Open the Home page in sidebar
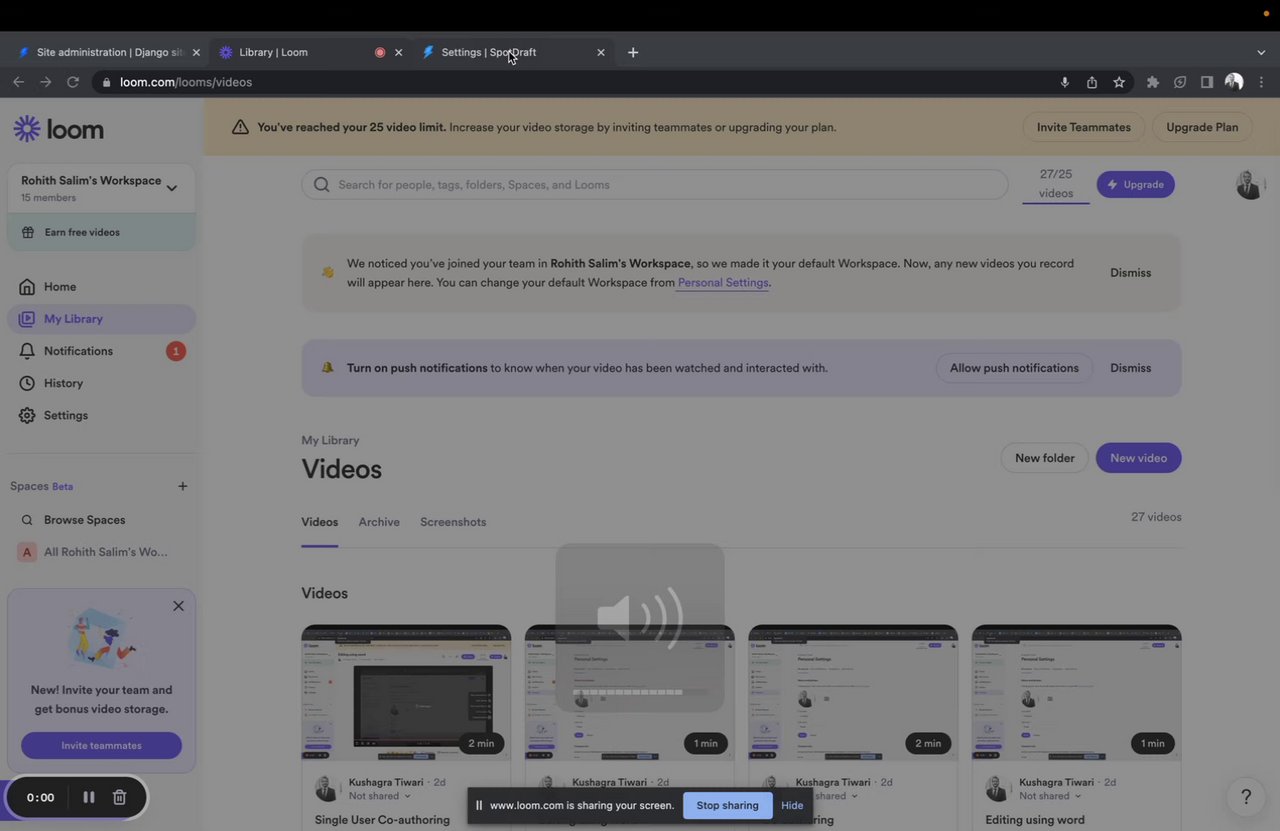 101,287
